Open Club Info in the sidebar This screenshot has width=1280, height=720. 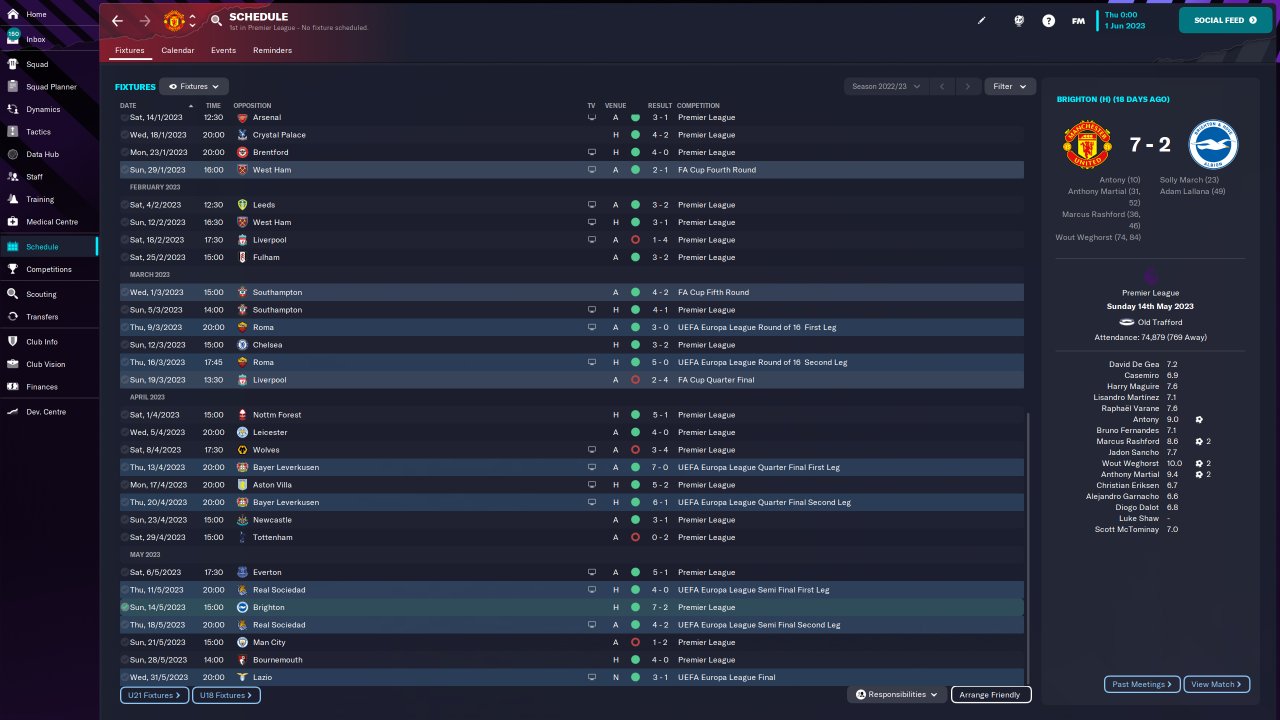coord(49,341)
